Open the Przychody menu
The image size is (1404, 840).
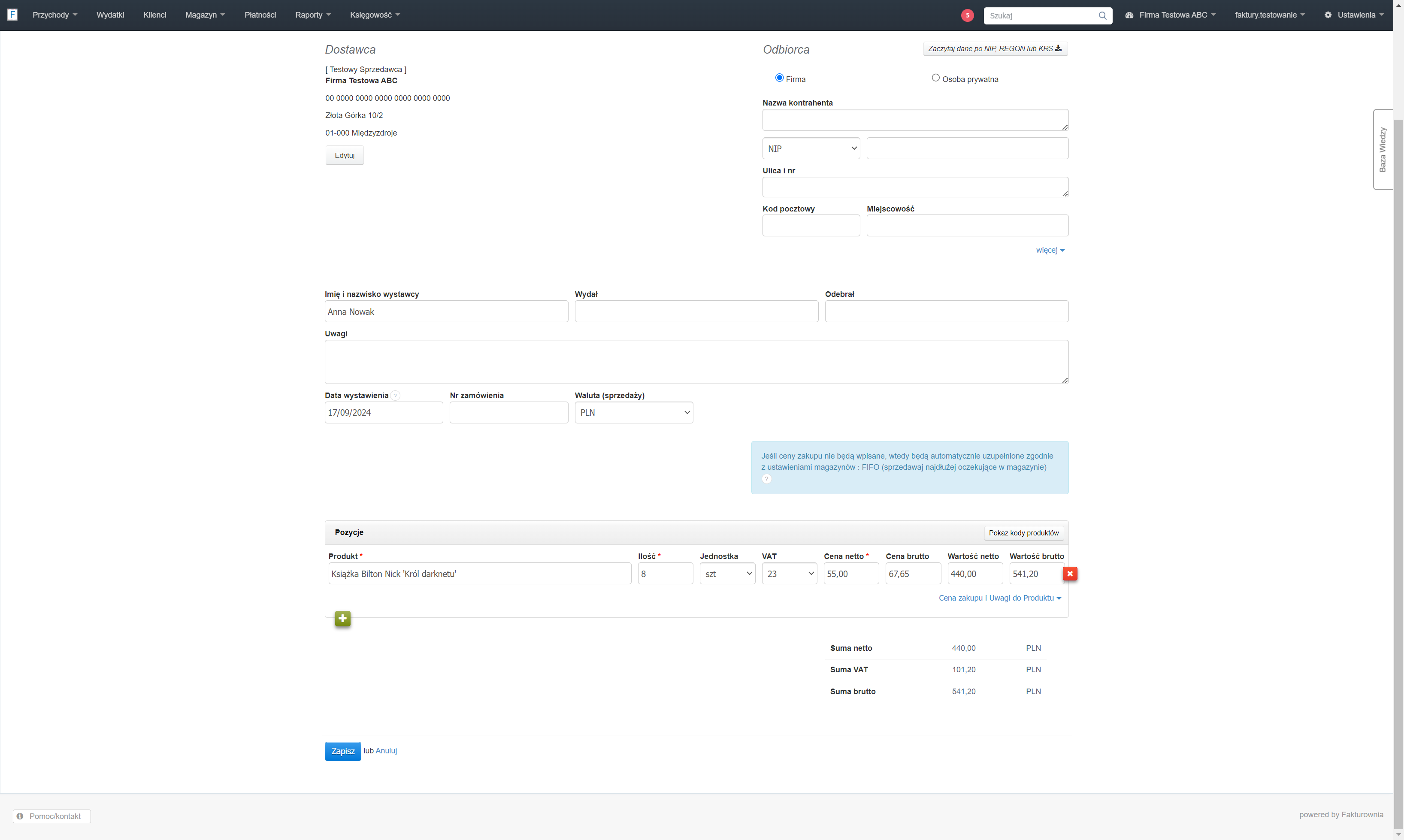(55, 15)
